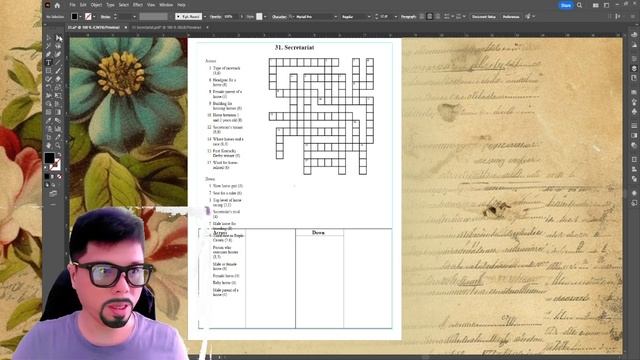Screen dimensions: 640x360
Task: Click the Character panel link
Action: (x=279, y=17)
